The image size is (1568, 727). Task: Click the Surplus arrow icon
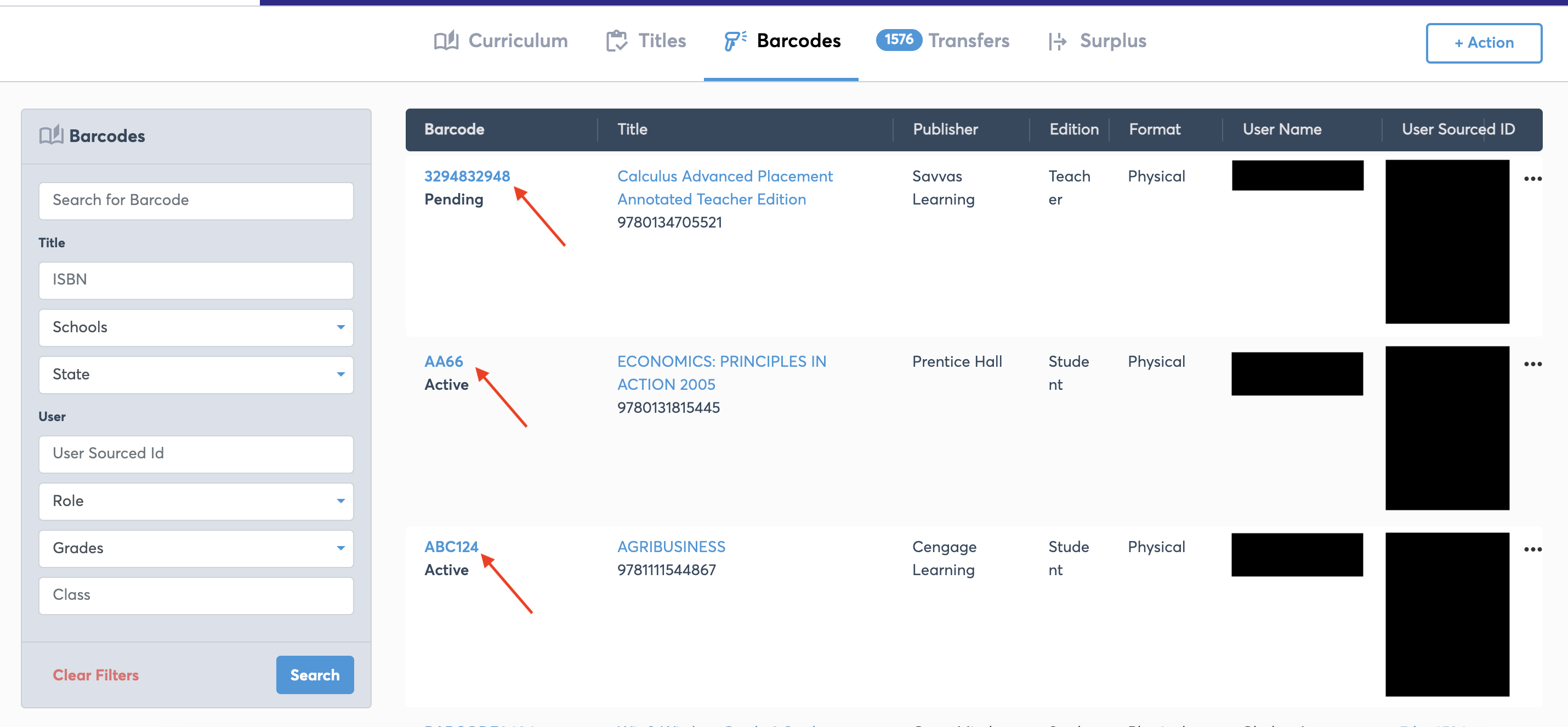(1058, 41)
